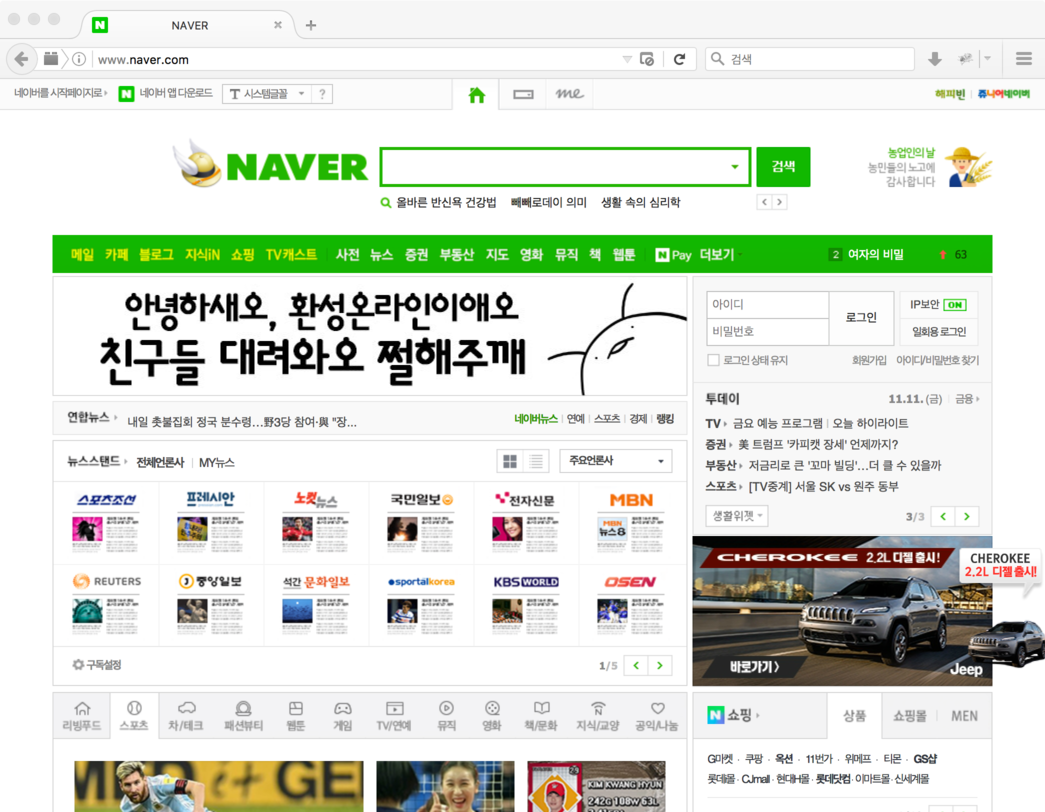
Task: Click the green N app download icon
Action: pos(126,94)
